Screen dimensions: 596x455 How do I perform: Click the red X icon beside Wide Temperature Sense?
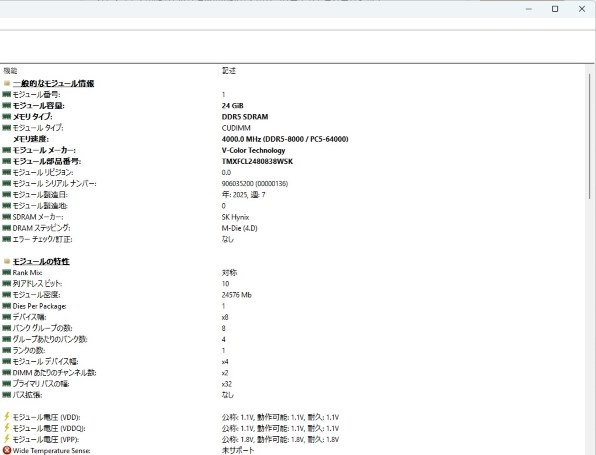[x=6, y=450]
